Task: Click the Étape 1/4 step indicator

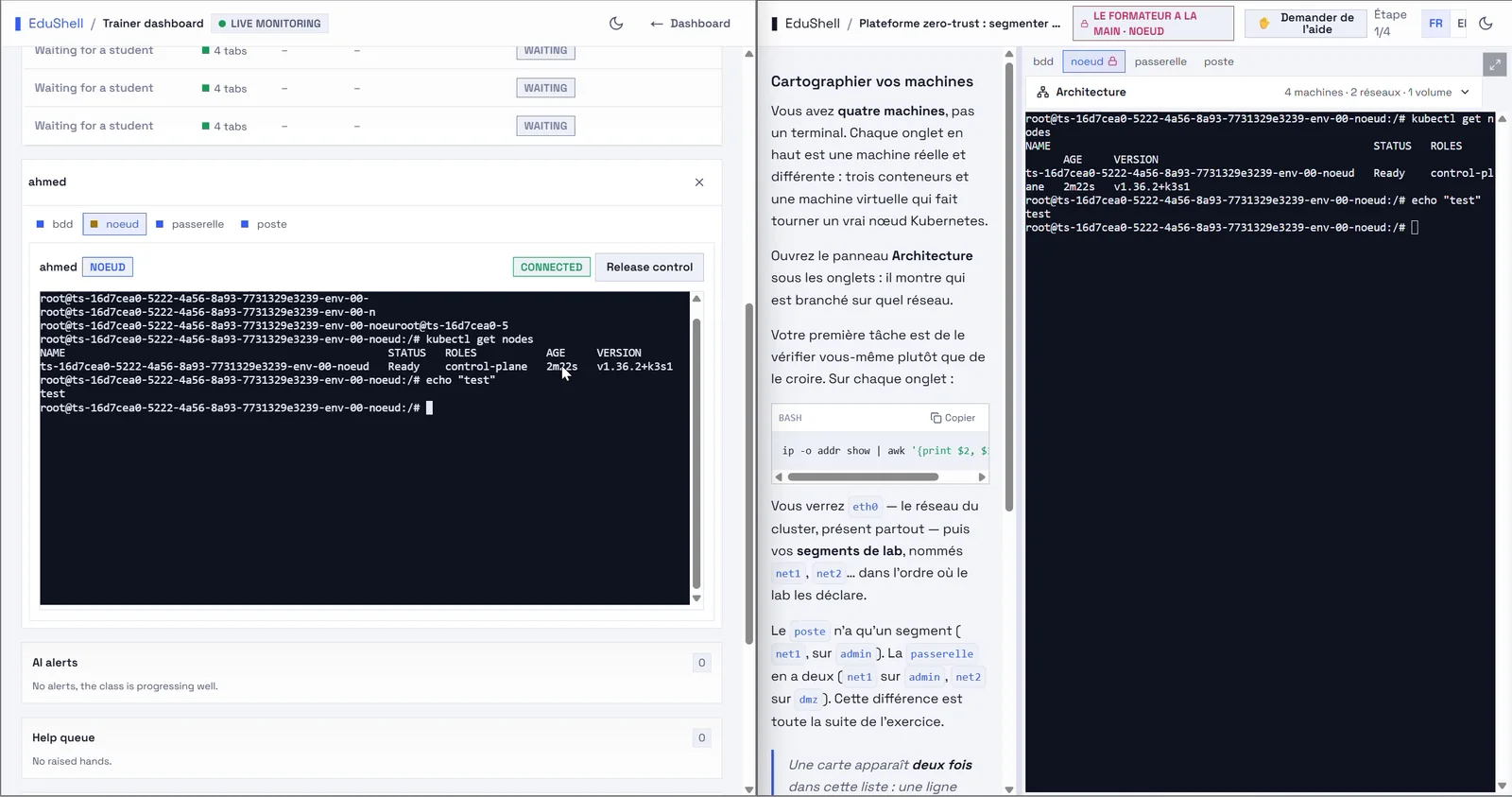Action: 1390,24
